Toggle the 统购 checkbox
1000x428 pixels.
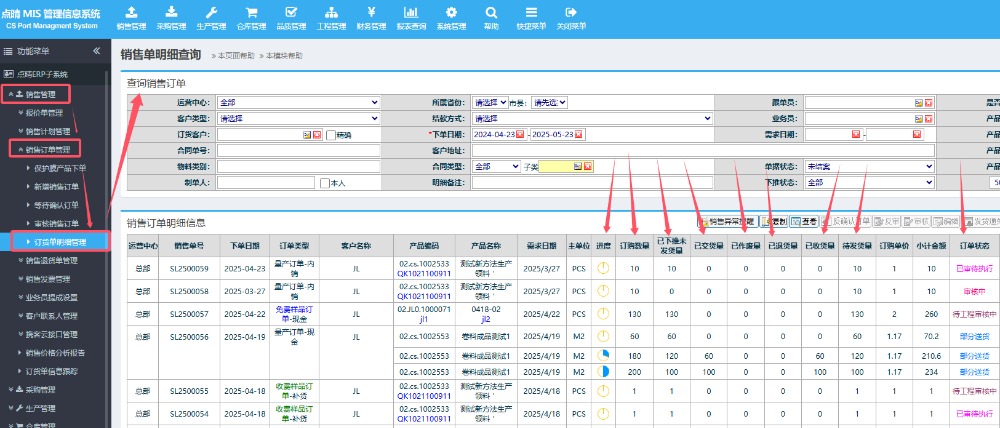pos(330,135)
